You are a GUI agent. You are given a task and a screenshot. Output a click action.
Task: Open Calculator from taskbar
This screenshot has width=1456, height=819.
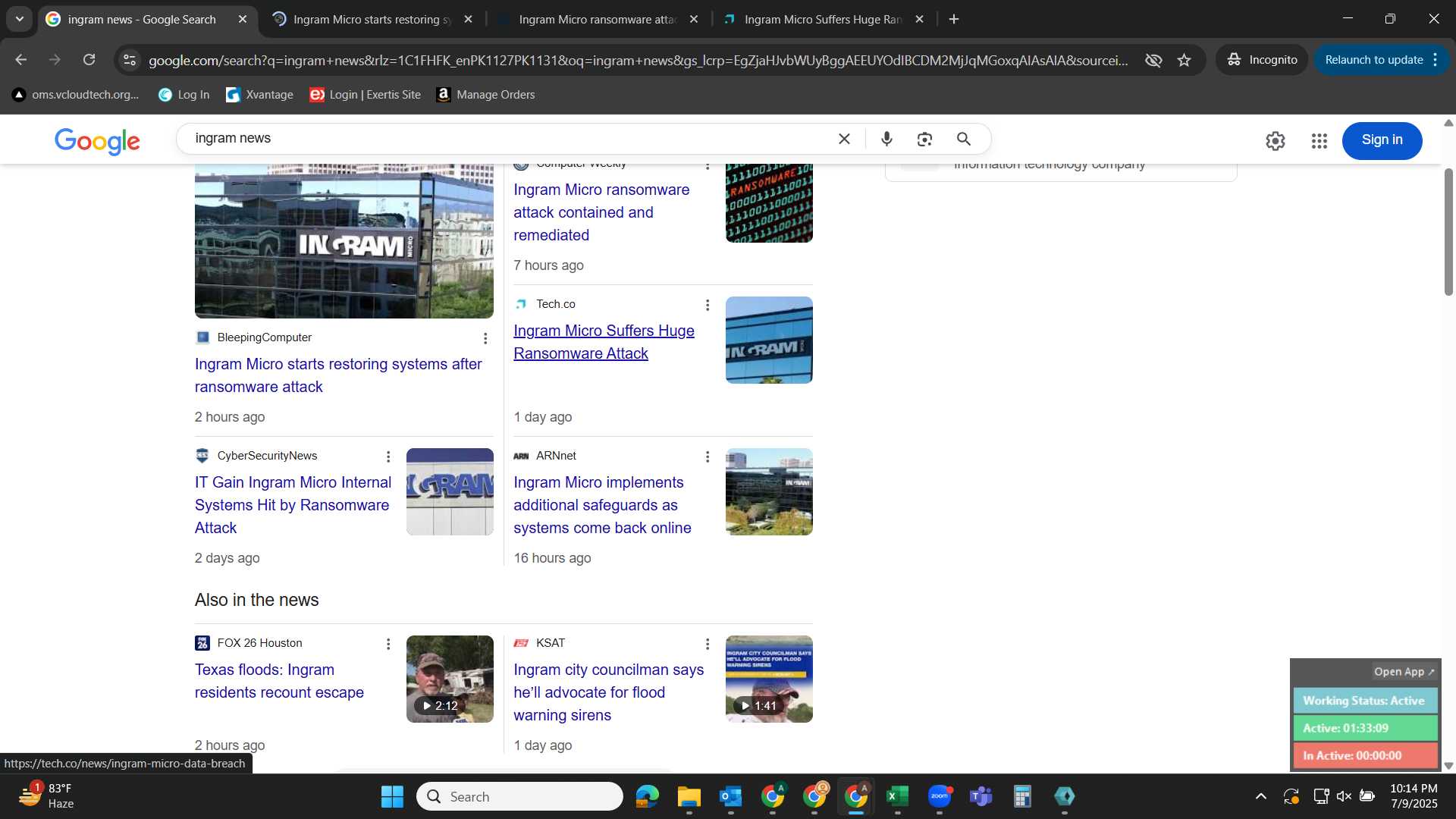click(x=1023, y=796)
